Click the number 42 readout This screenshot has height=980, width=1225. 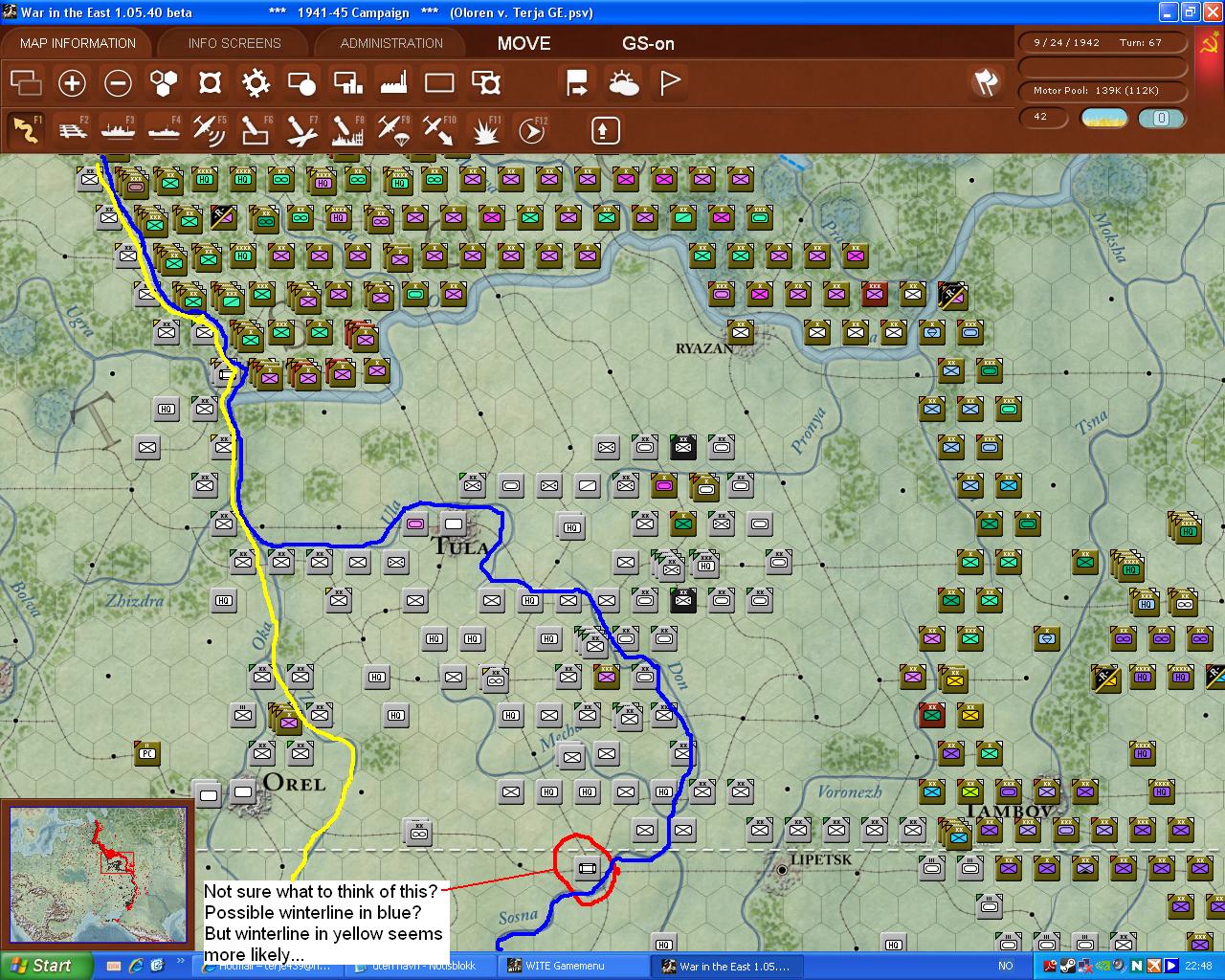pos(1041,117)
